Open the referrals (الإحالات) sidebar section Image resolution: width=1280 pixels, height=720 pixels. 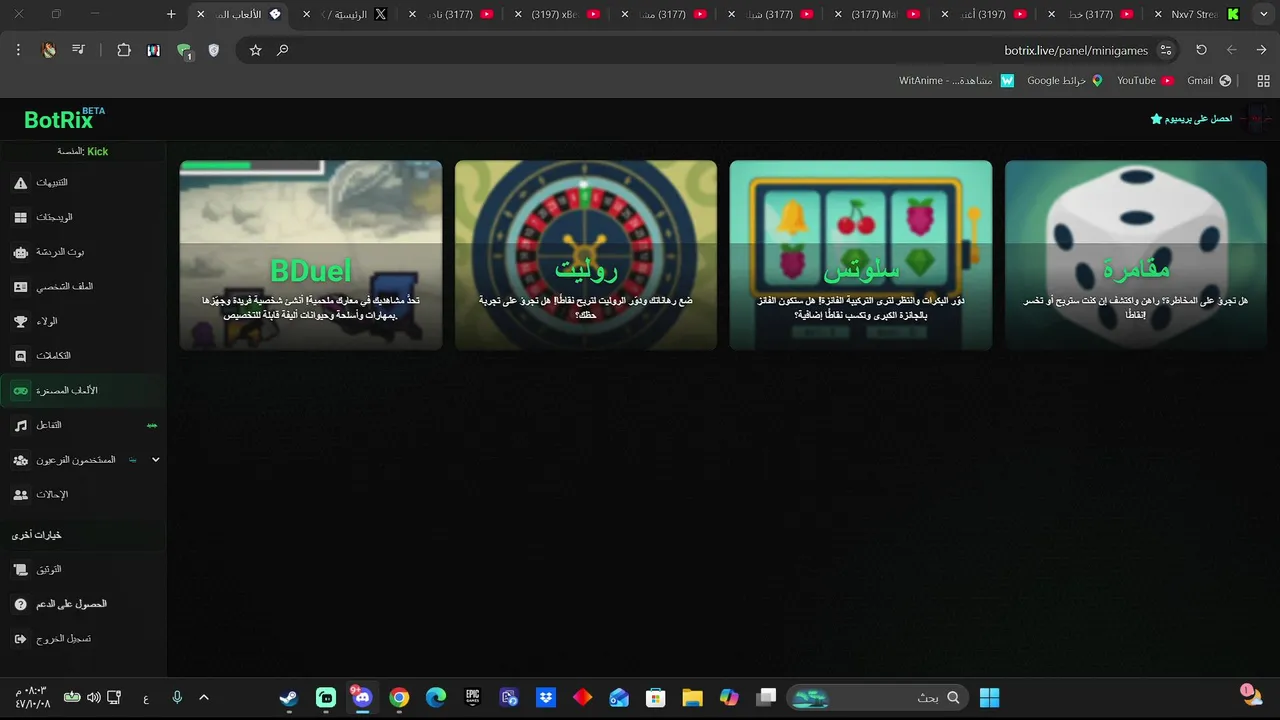coord(83,495)
